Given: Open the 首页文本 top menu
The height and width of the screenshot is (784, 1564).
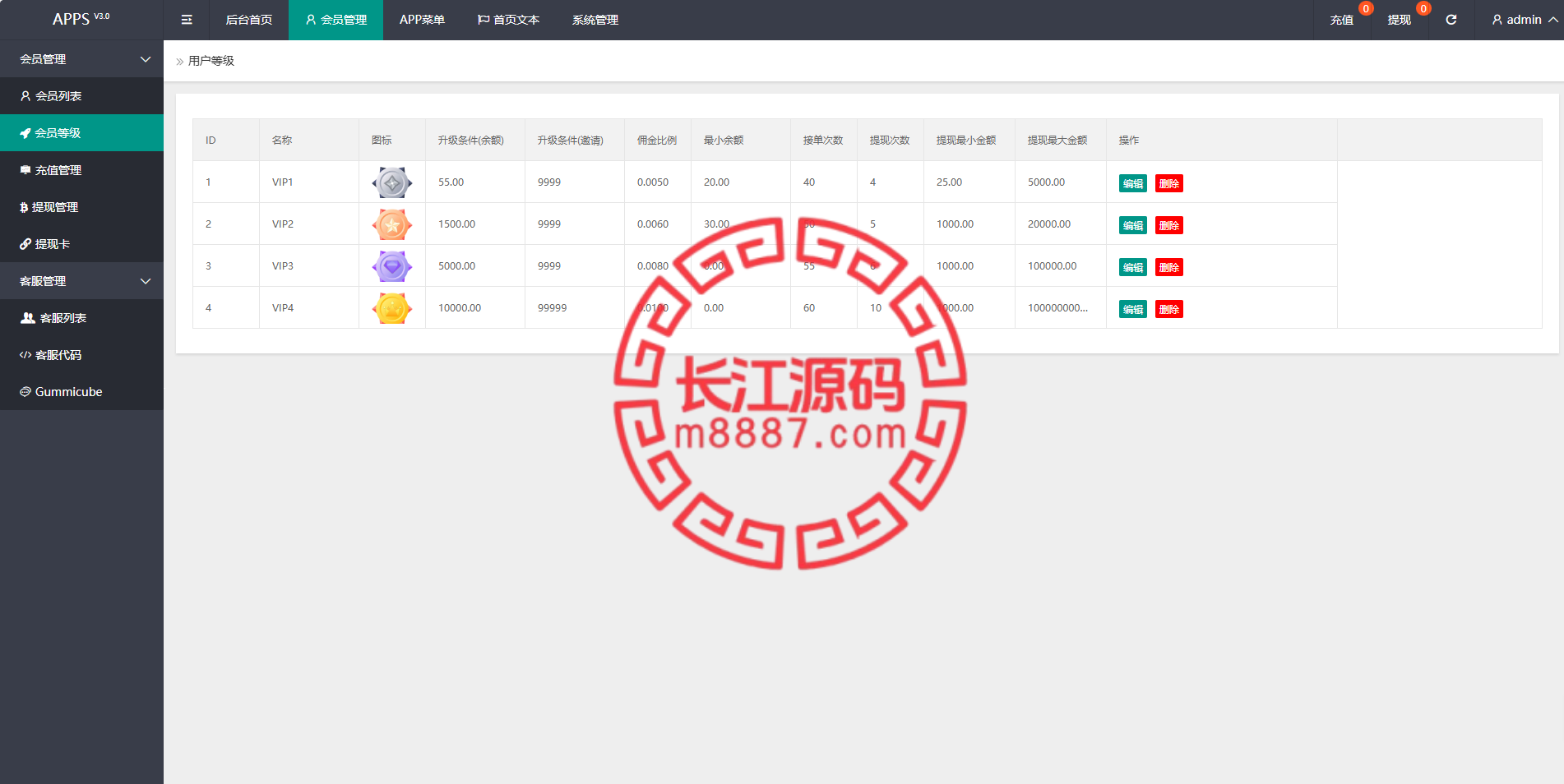Looking at the screenshot, I should tap(508, 20).
